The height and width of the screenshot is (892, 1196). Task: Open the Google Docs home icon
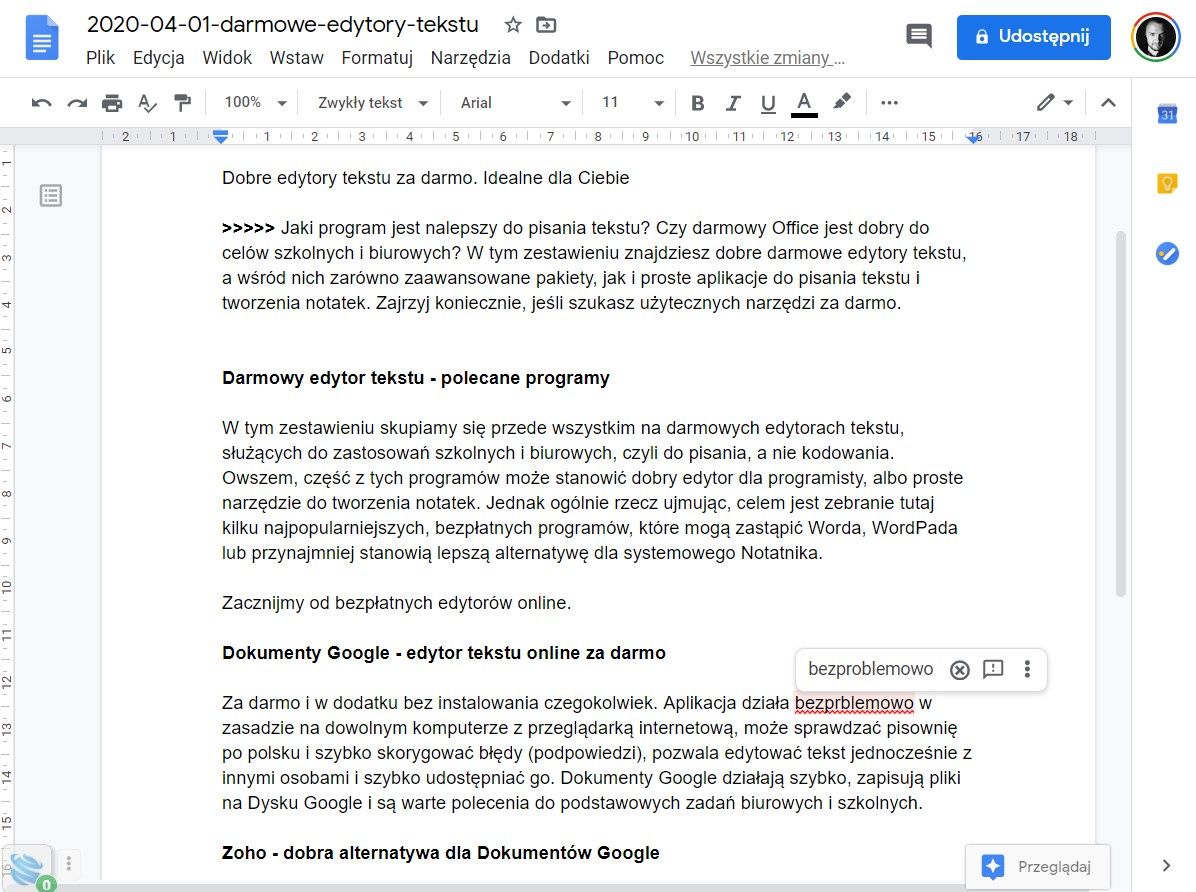[x=42, y=37]
